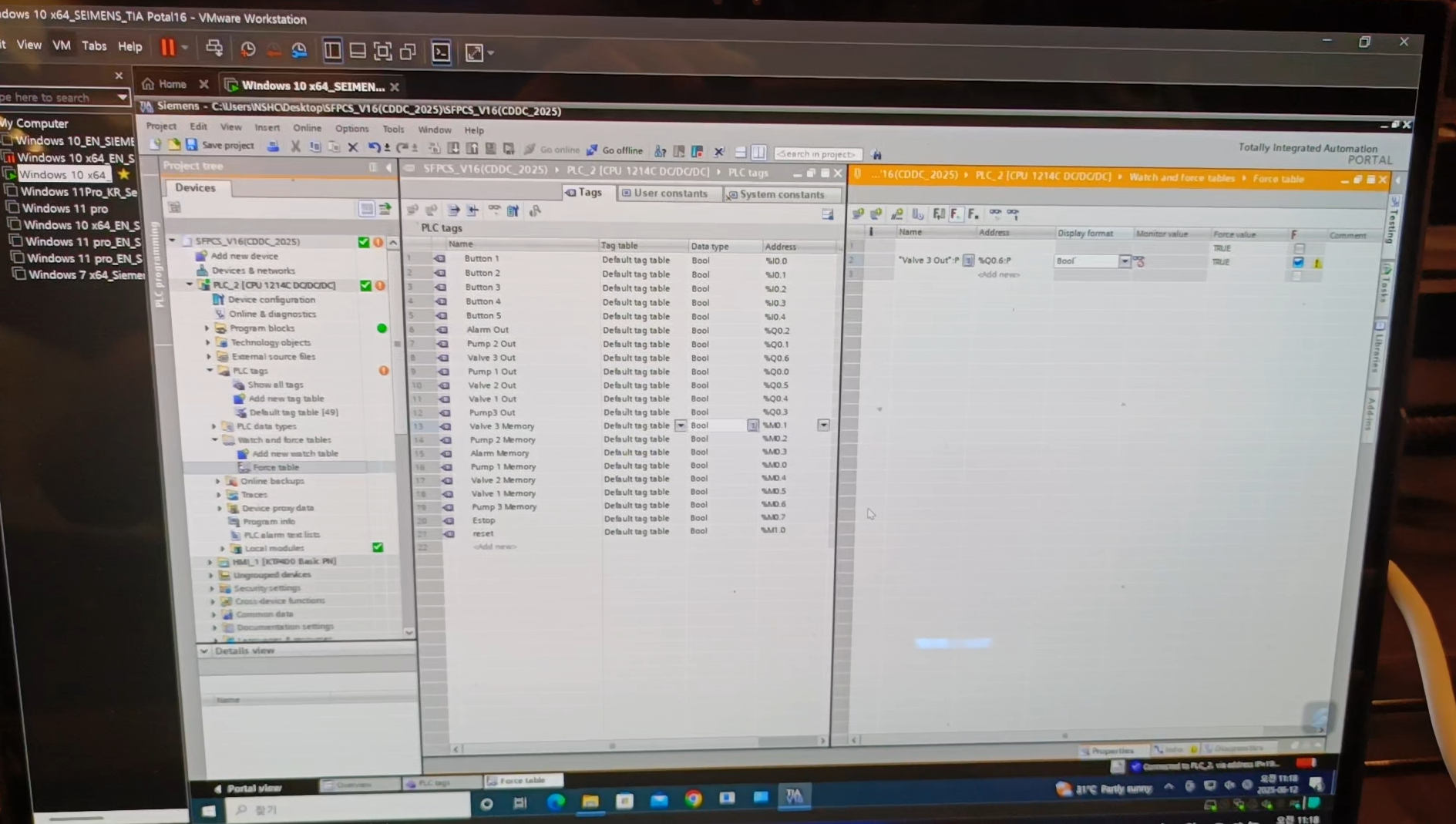Click the Monitor all glasses icon
The height and width of the screenshot is (824, 1456).
pos(996,214)
